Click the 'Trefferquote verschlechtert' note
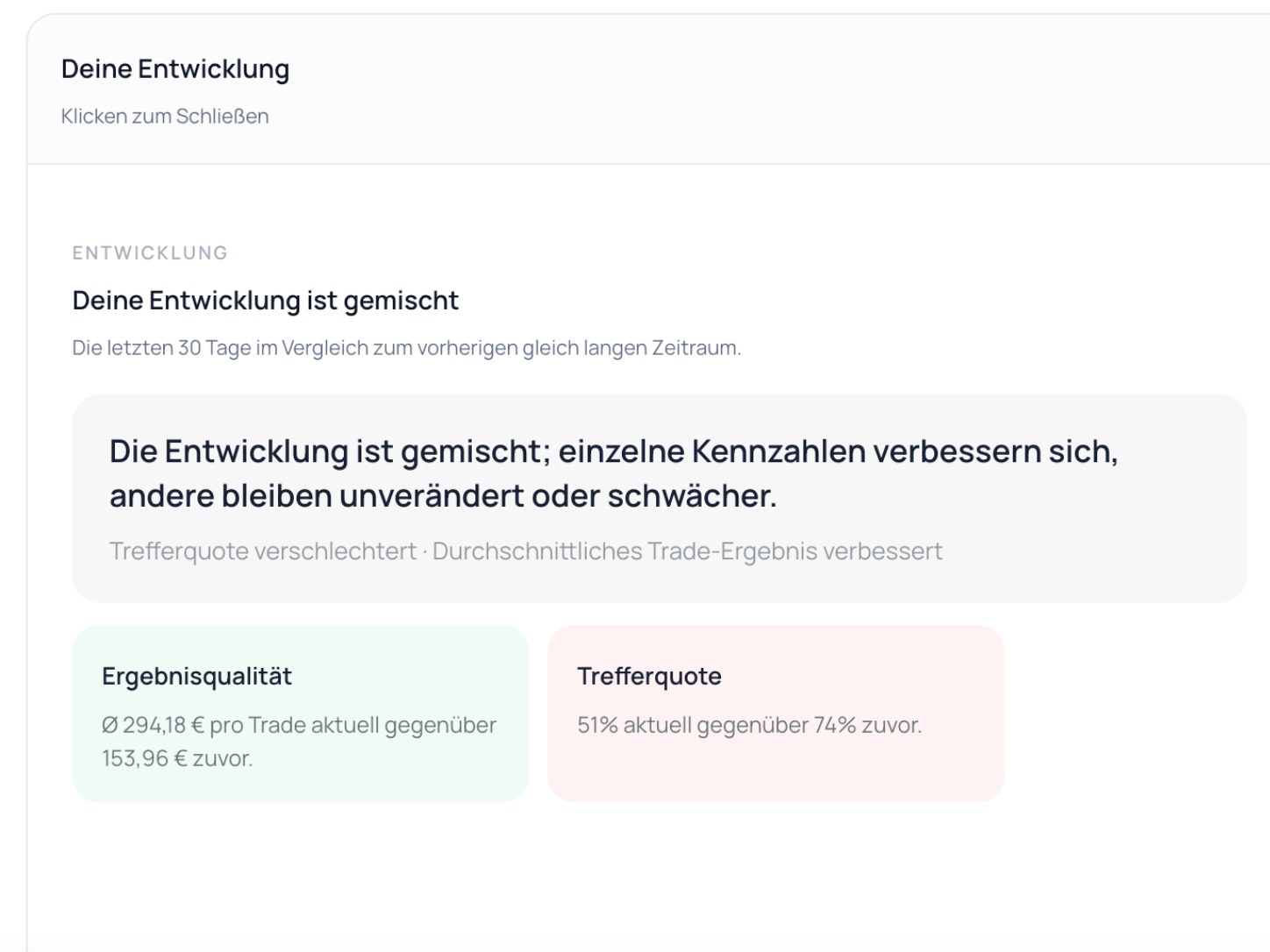 [263, 551]
